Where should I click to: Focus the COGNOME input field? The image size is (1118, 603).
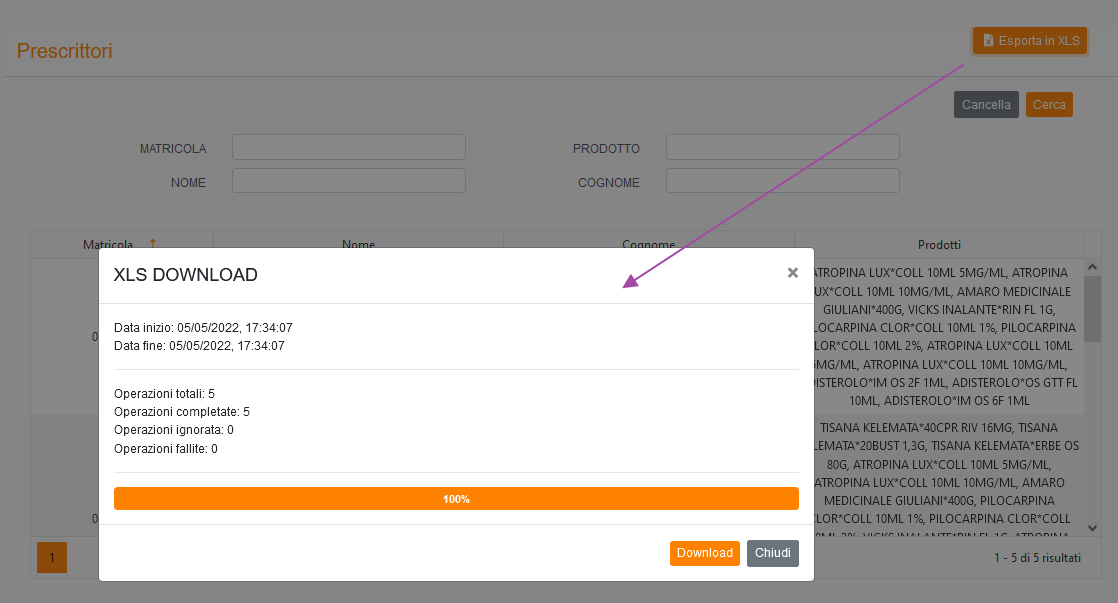pyautogui.click(x=782, y=181)
